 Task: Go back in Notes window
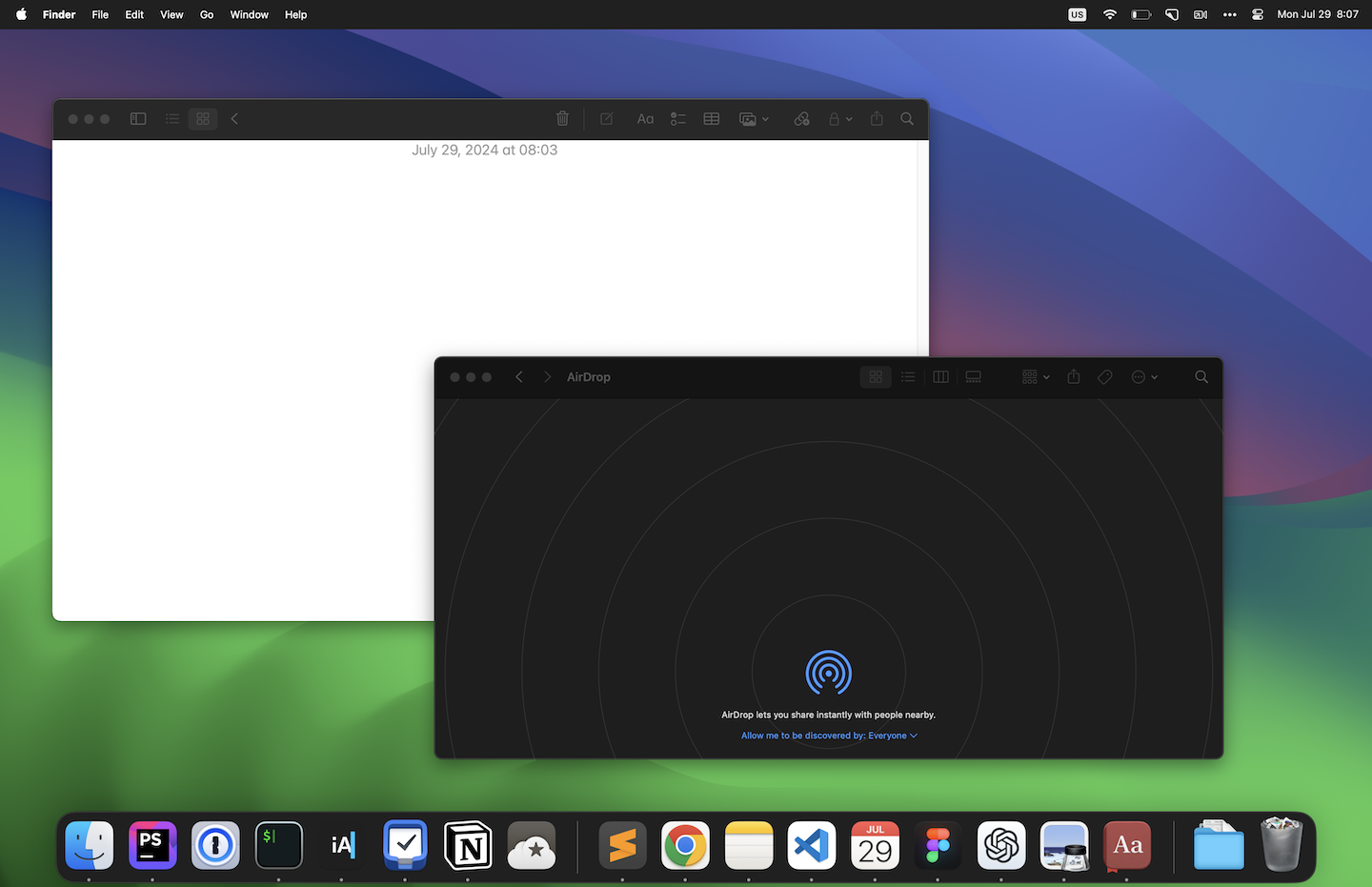[x=234, y=119]
